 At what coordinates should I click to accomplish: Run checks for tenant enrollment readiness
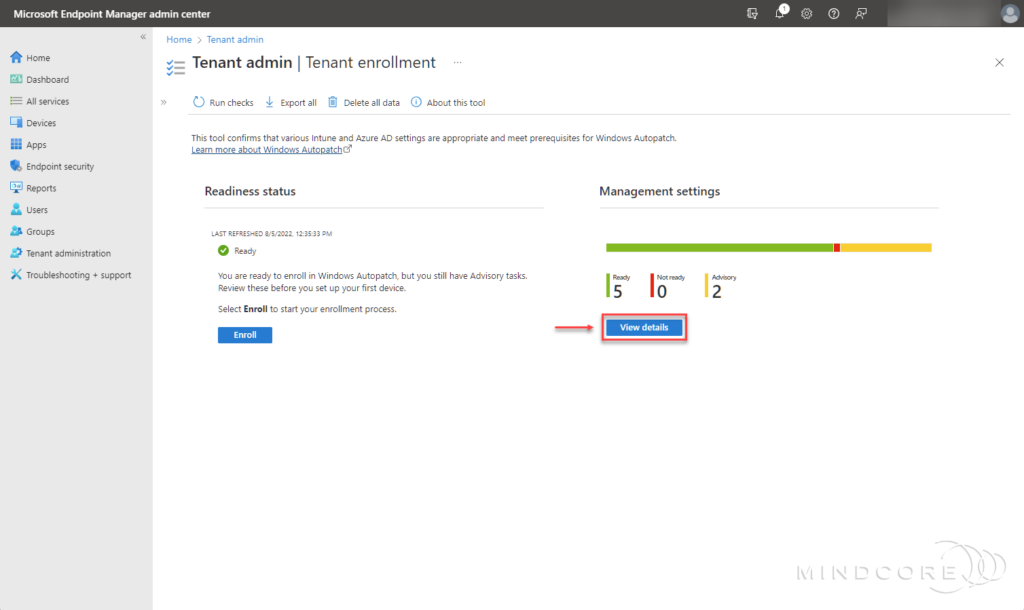pyautogui.click(x=222, y=102)
